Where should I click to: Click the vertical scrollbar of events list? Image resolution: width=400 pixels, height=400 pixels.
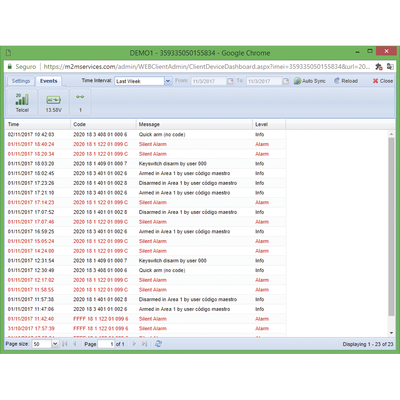pyautogui.click(x=391, y=227)
